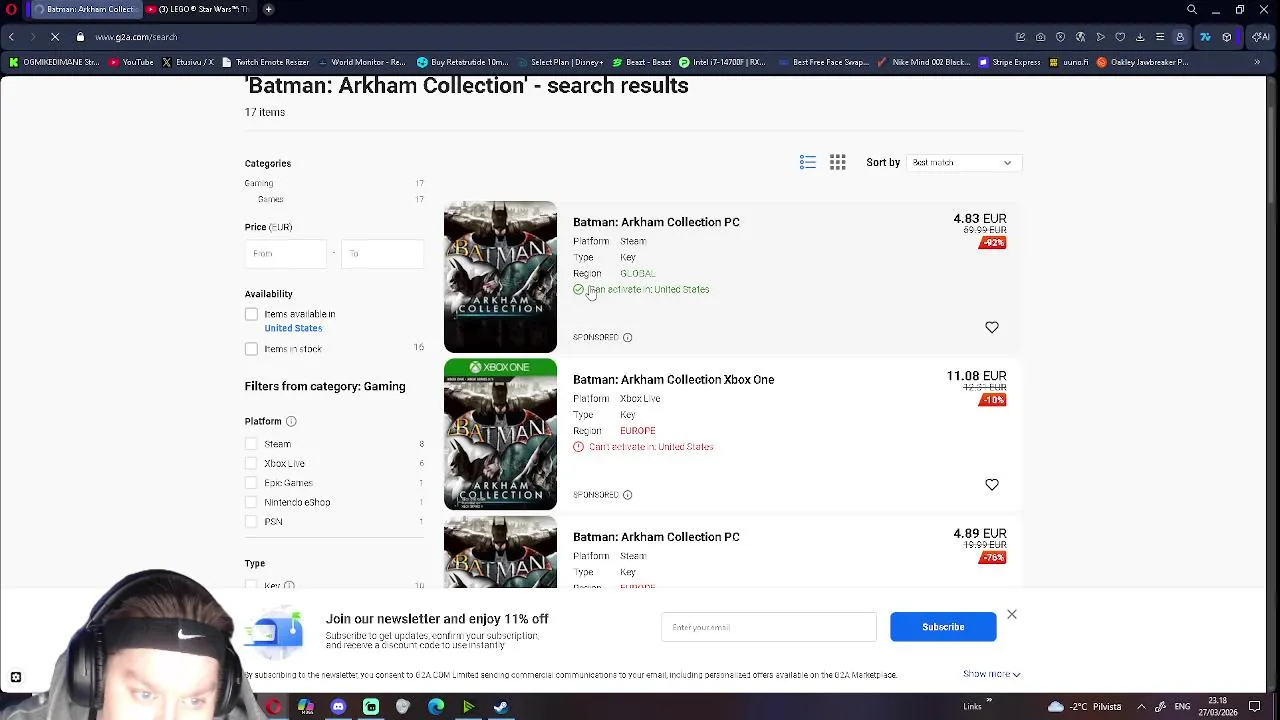The image size is (1280, 720).
Task: Click Subscribe newsletter button
Action: coord(943,627)
